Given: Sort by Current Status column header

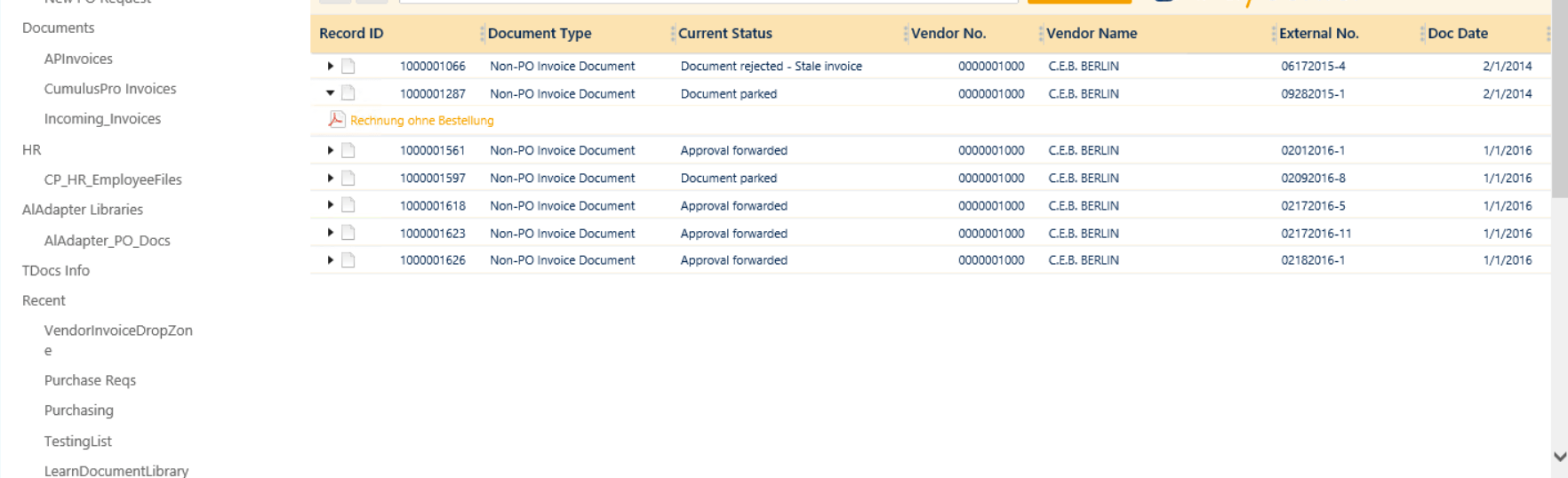Looking at the screenshot, I should (x=724, y=34).
